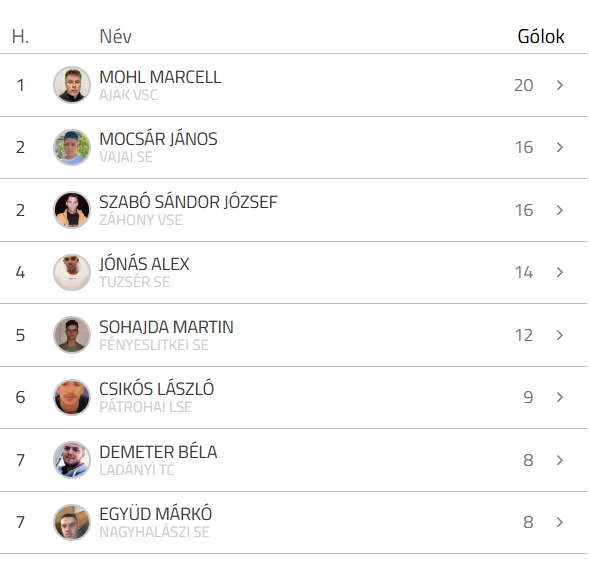The width and height of the screenshot is (589, 564).
Task: Open the arrow beside Szabó Sándor József's goals
Action: pos(560,210)
